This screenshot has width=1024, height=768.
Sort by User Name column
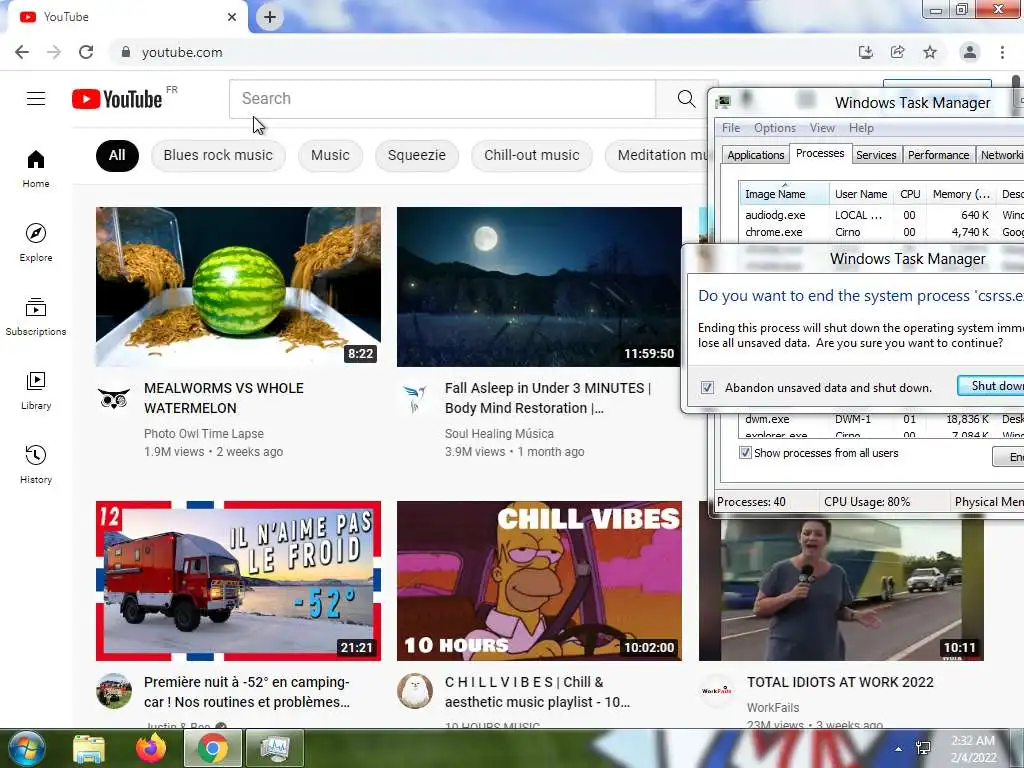tap(861, 194)
